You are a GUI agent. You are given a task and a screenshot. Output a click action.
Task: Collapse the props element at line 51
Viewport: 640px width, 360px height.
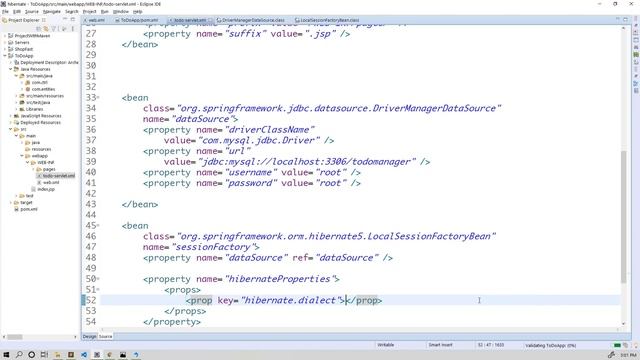[x=98, y=289]
